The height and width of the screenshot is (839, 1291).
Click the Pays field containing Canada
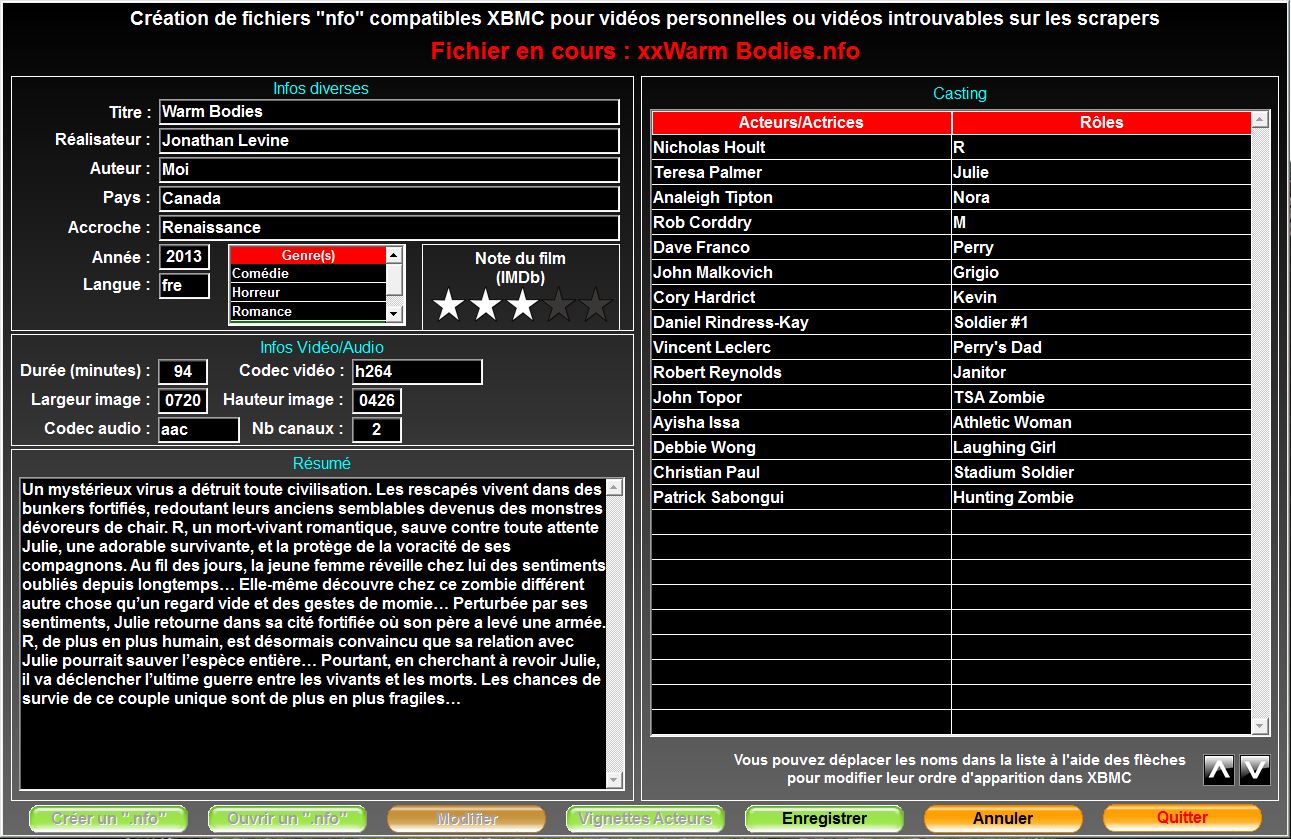coord(389,199)
